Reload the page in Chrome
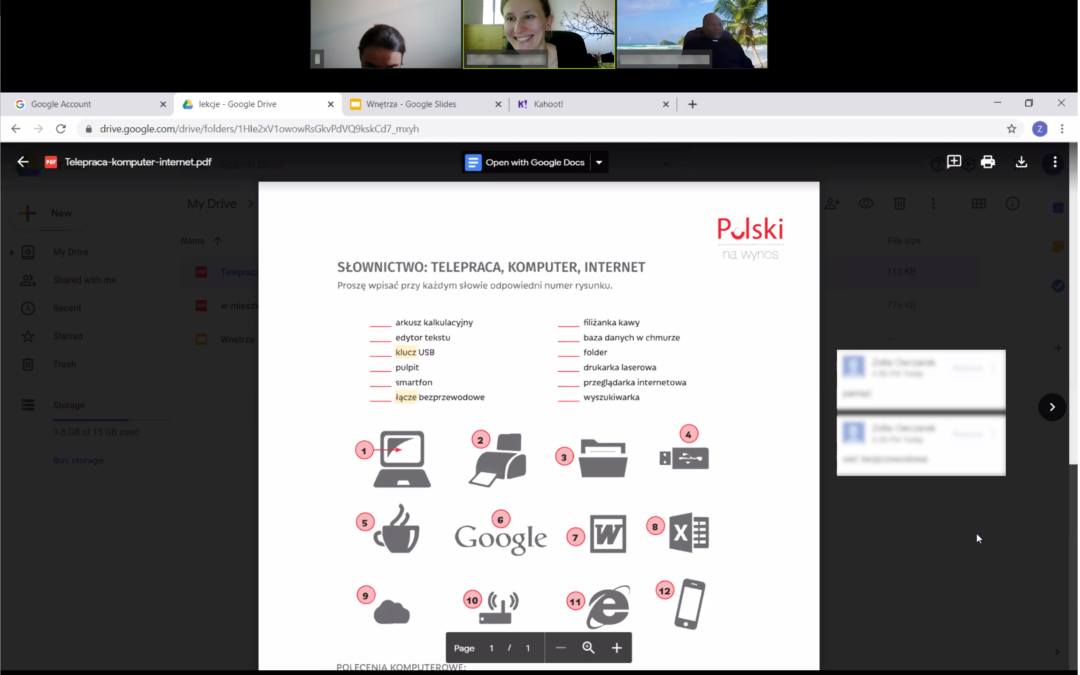Viewport: 1080px width, 675px height. [x=61, y=129]
